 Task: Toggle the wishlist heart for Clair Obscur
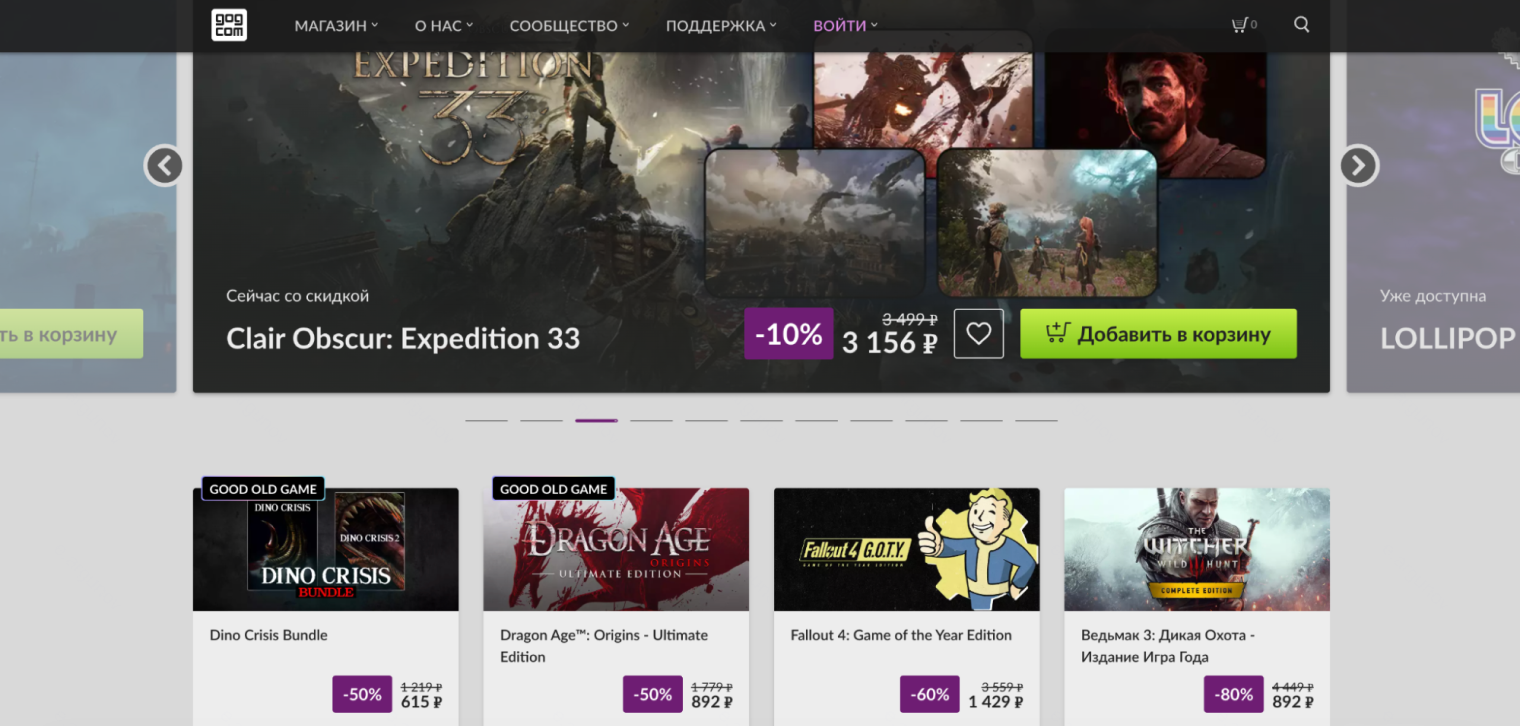click(x=978, y=333)
